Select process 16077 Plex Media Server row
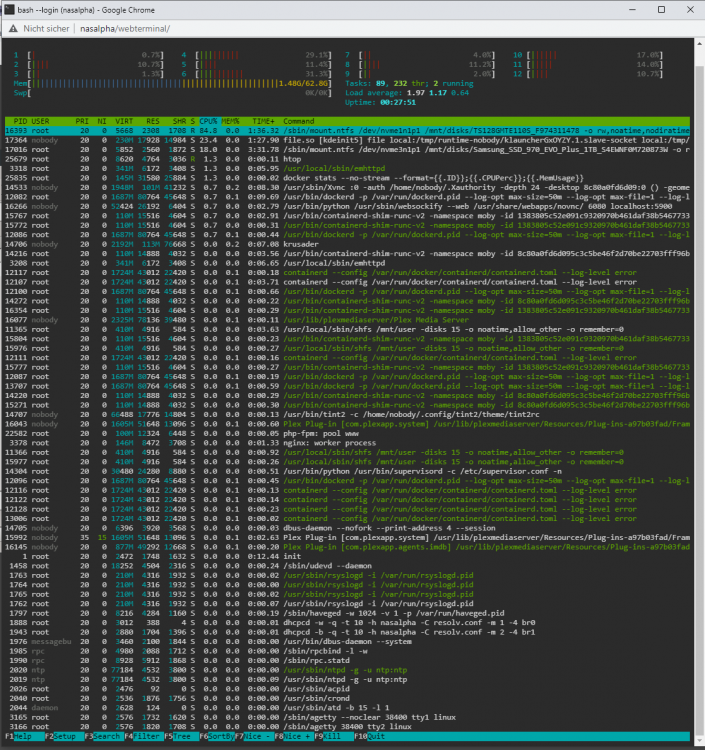This screenshot has height=750, width=705. pyautogui.click(x=347, y=320)
